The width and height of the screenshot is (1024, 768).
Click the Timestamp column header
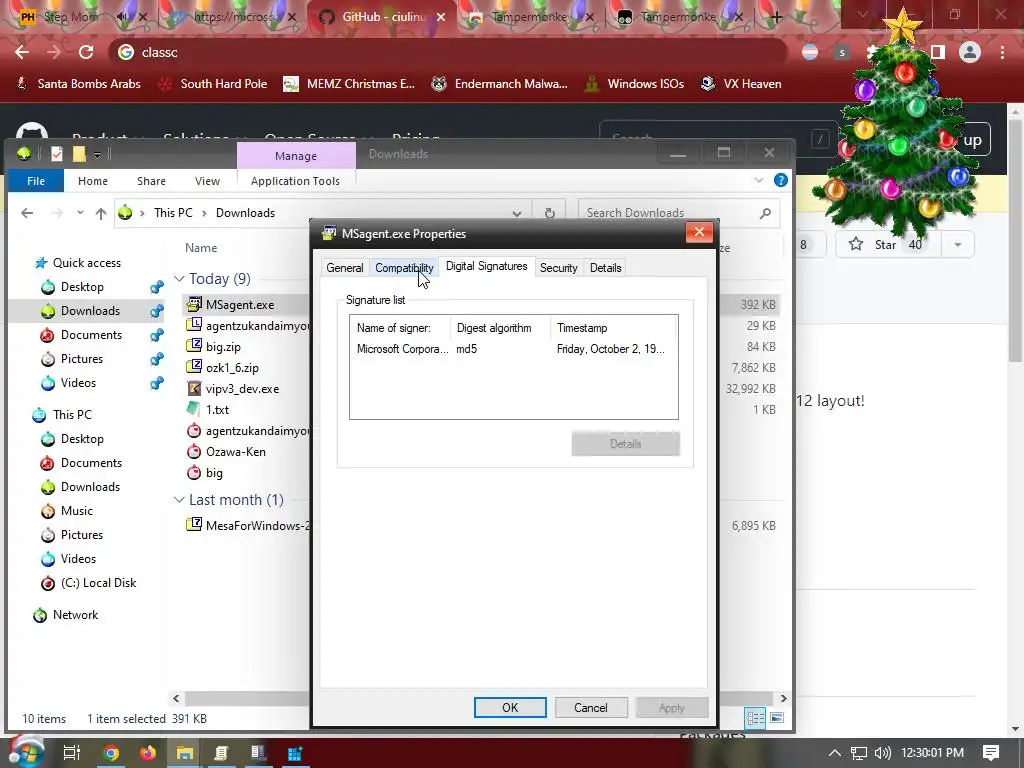tap(613, 328)
